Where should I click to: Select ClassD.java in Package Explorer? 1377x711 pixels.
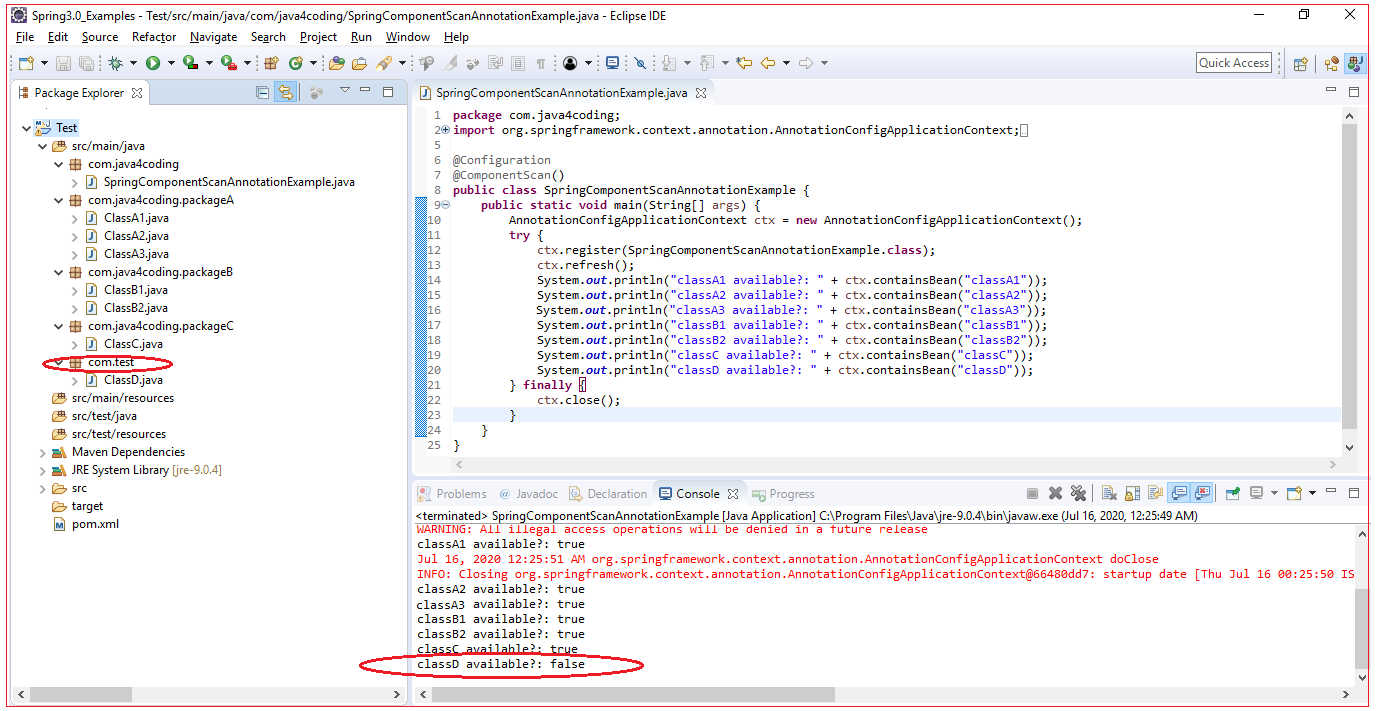click(x=125, y=380)
